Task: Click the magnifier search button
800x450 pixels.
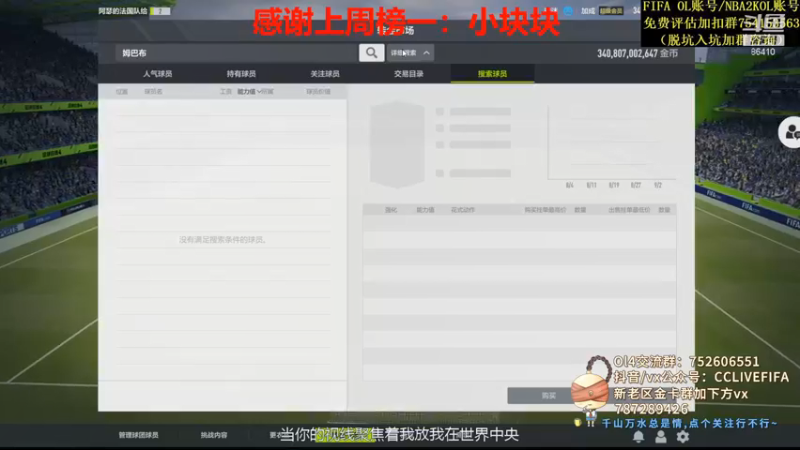Action: pyautogui.click(x=371, y=53)
